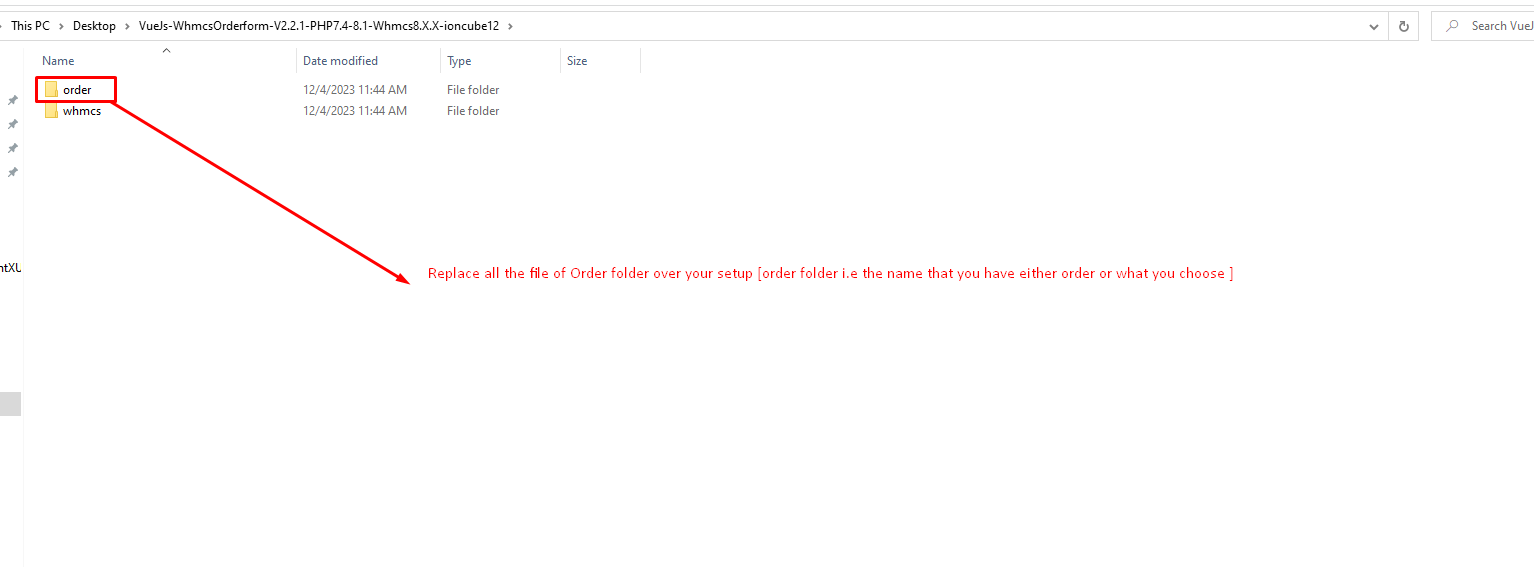Go to Desktop in the breadcrumb path
The image size is (1534, 567).
[94, 26]
